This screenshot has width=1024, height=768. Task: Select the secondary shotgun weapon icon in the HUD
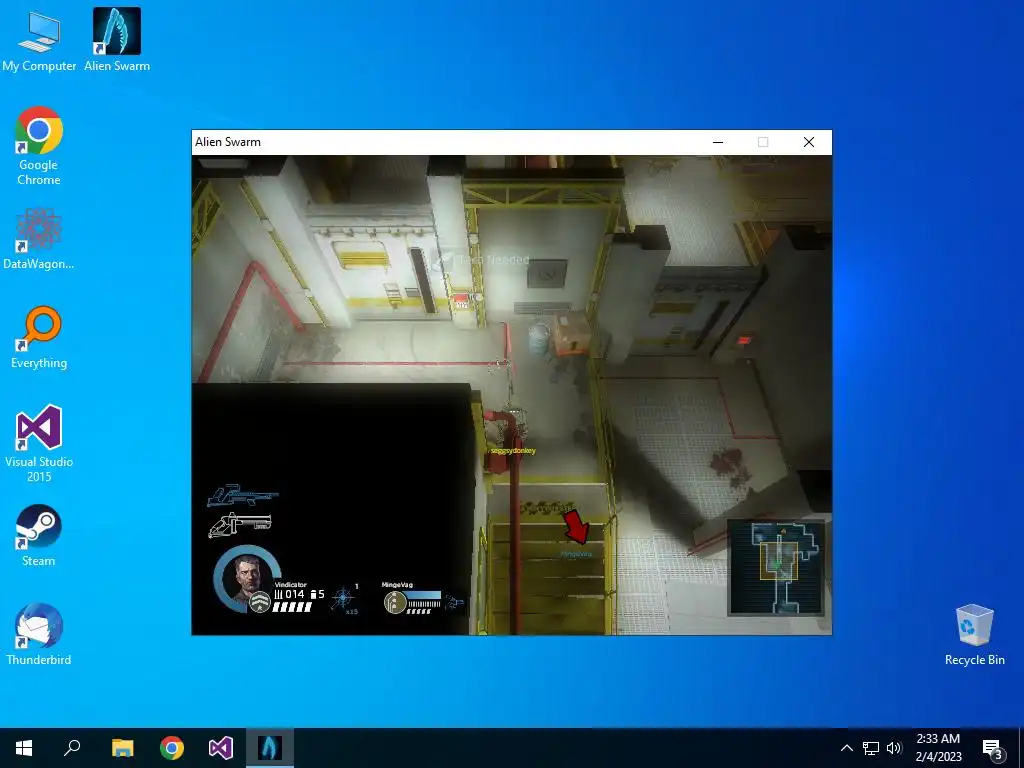tap(239, 524)
